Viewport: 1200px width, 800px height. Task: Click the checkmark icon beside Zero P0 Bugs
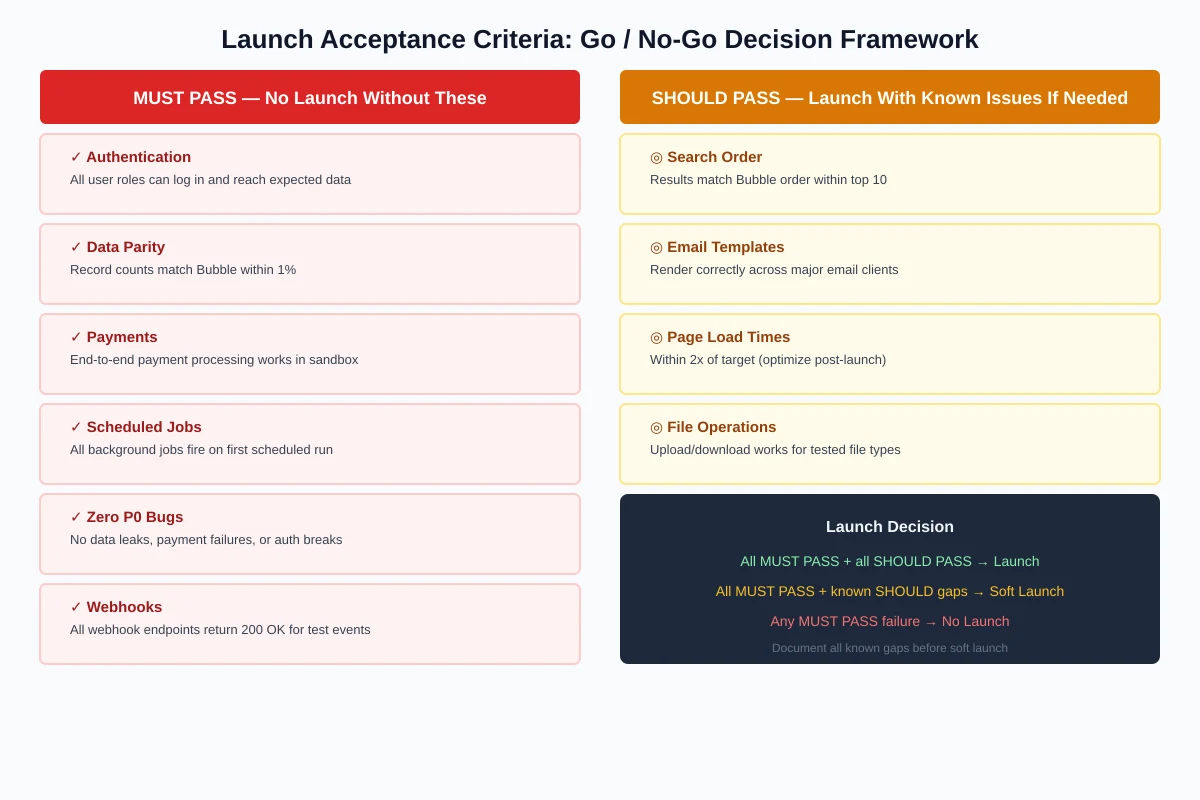(x=76, y=517)
